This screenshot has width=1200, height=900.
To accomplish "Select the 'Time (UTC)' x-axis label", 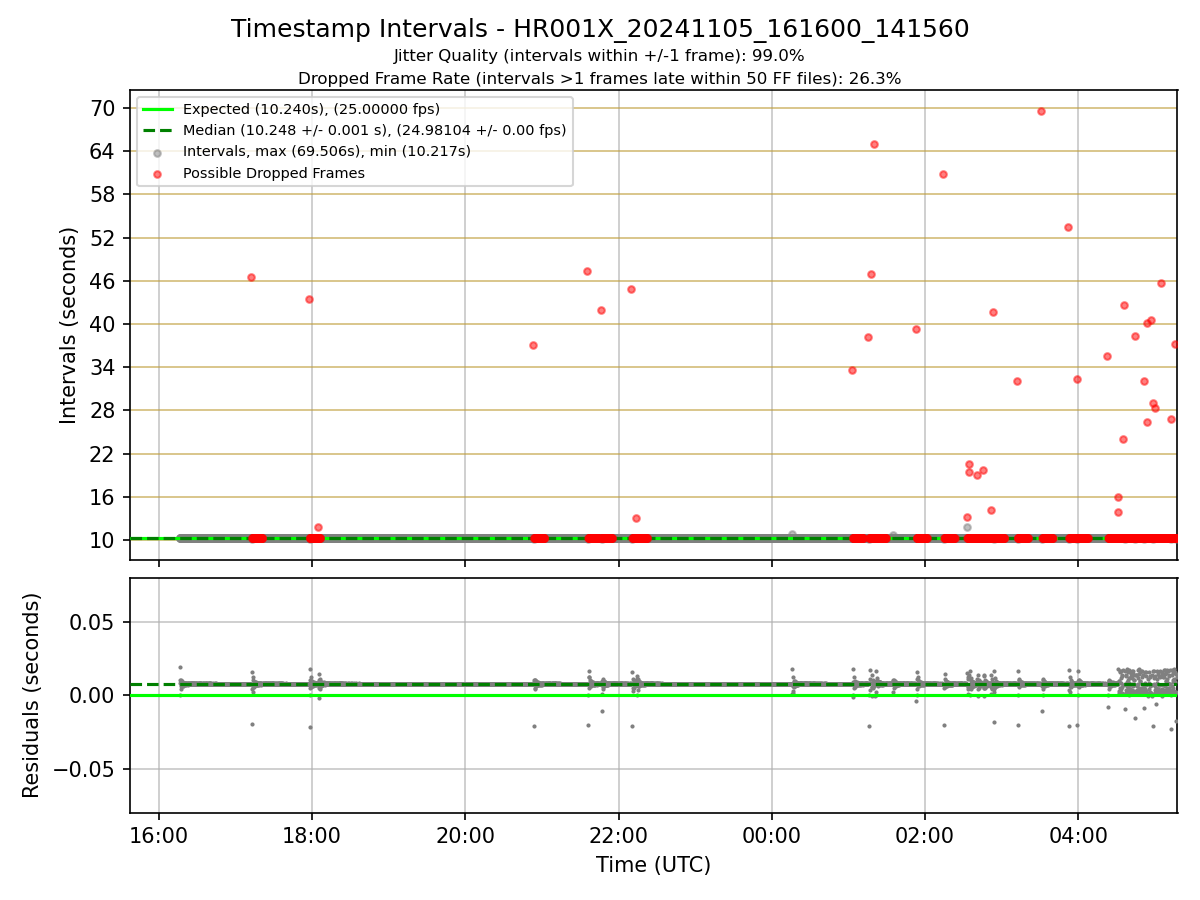I will (x=653, y=865).
